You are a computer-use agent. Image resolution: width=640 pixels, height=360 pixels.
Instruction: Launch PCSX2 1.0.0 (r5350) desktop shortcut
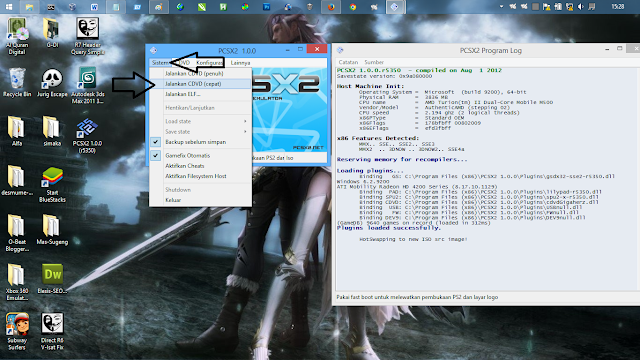click(x=87, y=136)
